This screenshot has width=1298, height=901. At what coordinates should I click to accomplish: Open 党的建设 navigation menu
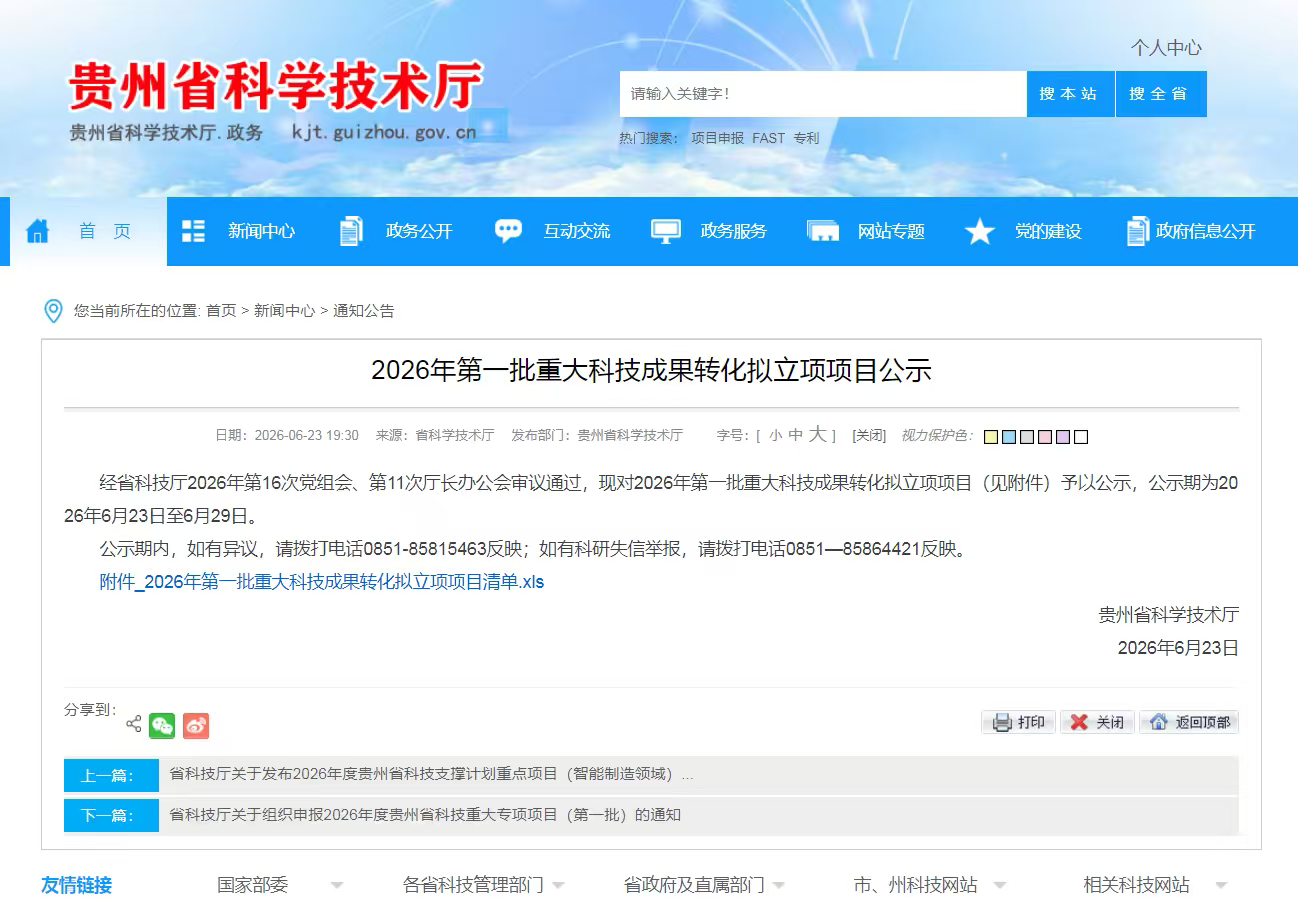(x=1048, y=231)
